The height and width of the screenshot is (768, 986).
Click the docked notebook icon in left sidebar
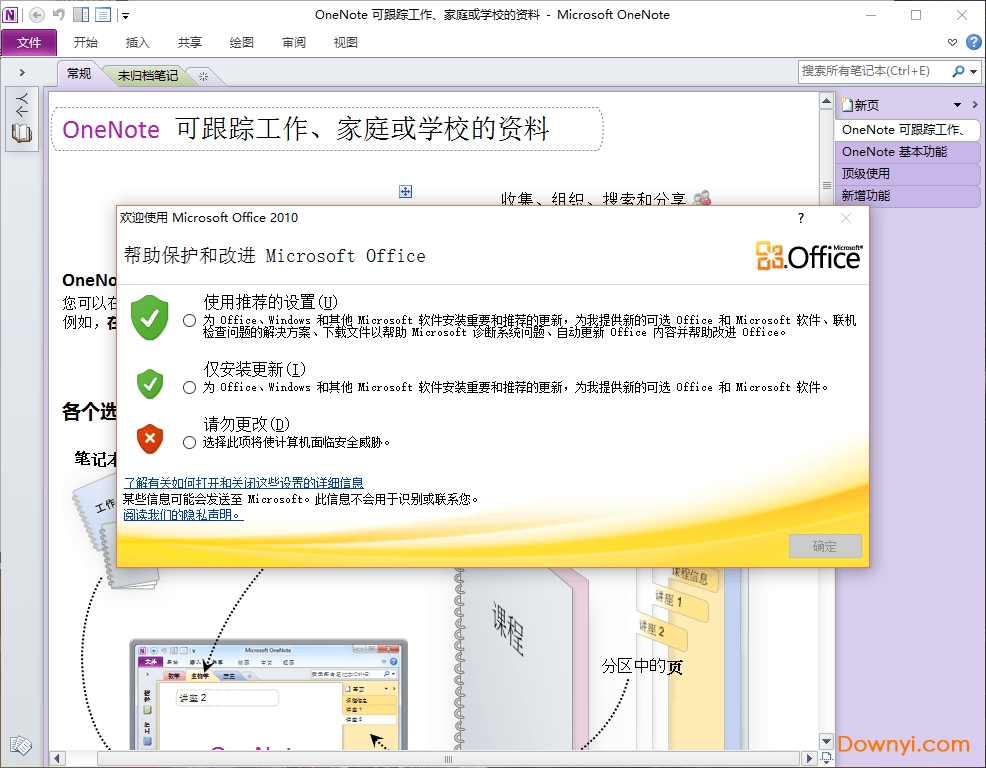[x=22, y=132]
